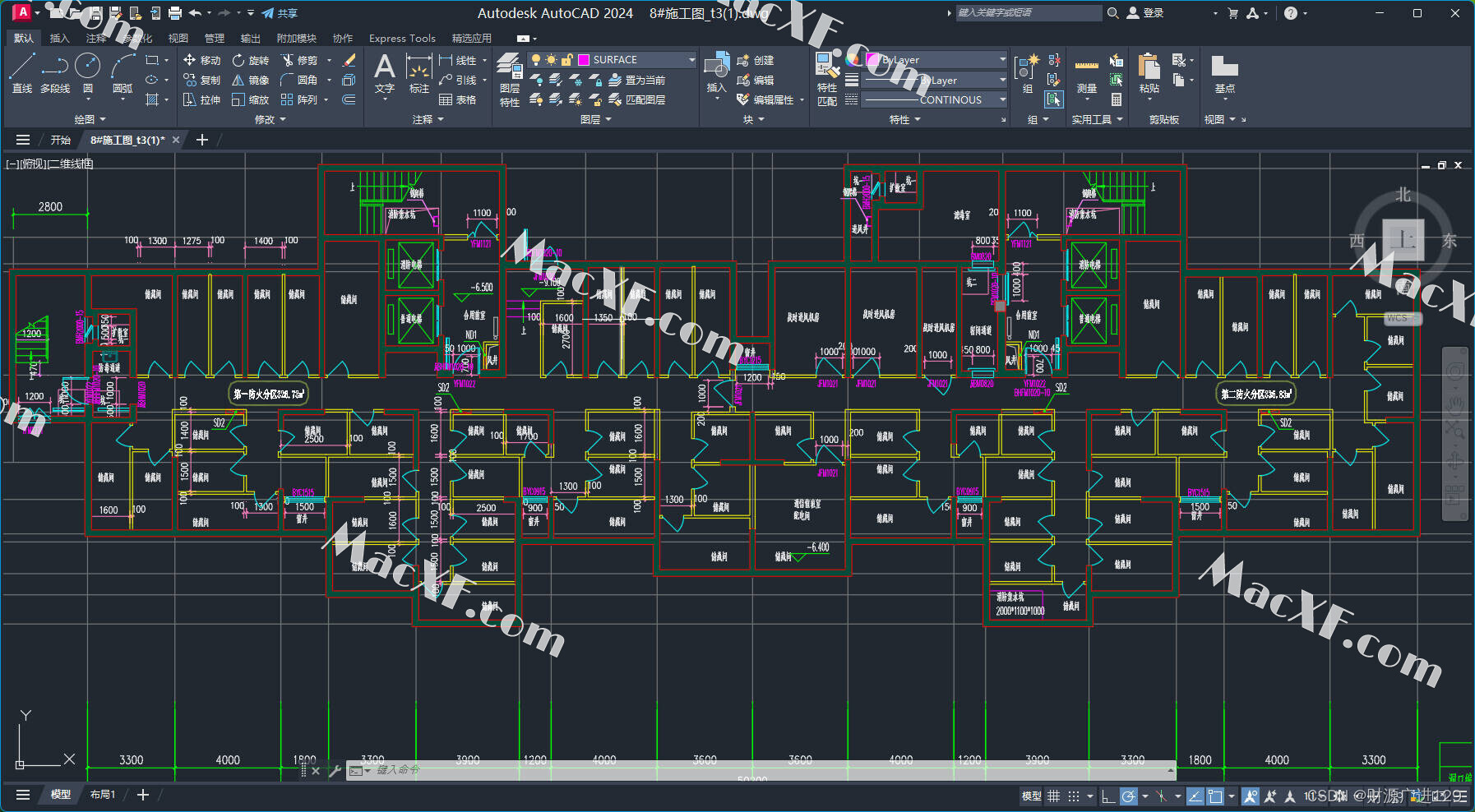The width and height of the screenshot is (1475, 812).
Task: Activate the Trim (修剪) tool
Action: pyautogui.click(x=299, y=60)
